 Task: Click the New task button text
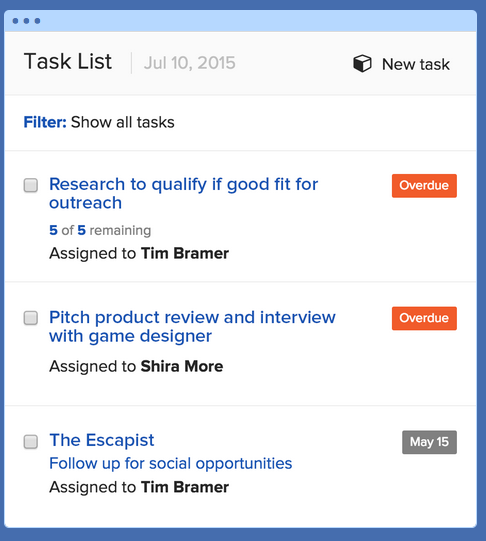click(416, 64)
